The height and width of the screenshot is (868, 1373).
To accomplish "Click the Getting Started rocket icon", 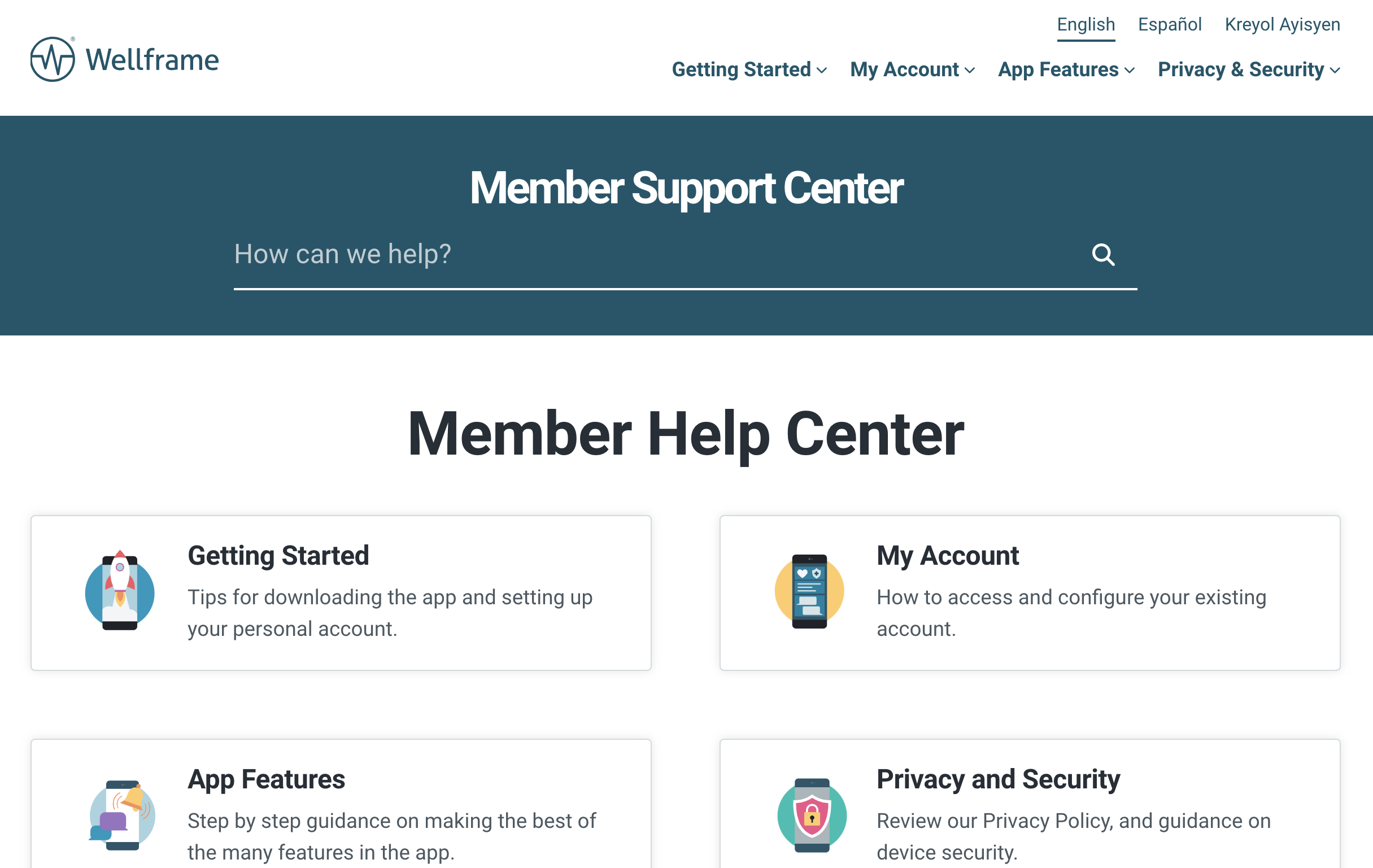I will coord(120,590).
